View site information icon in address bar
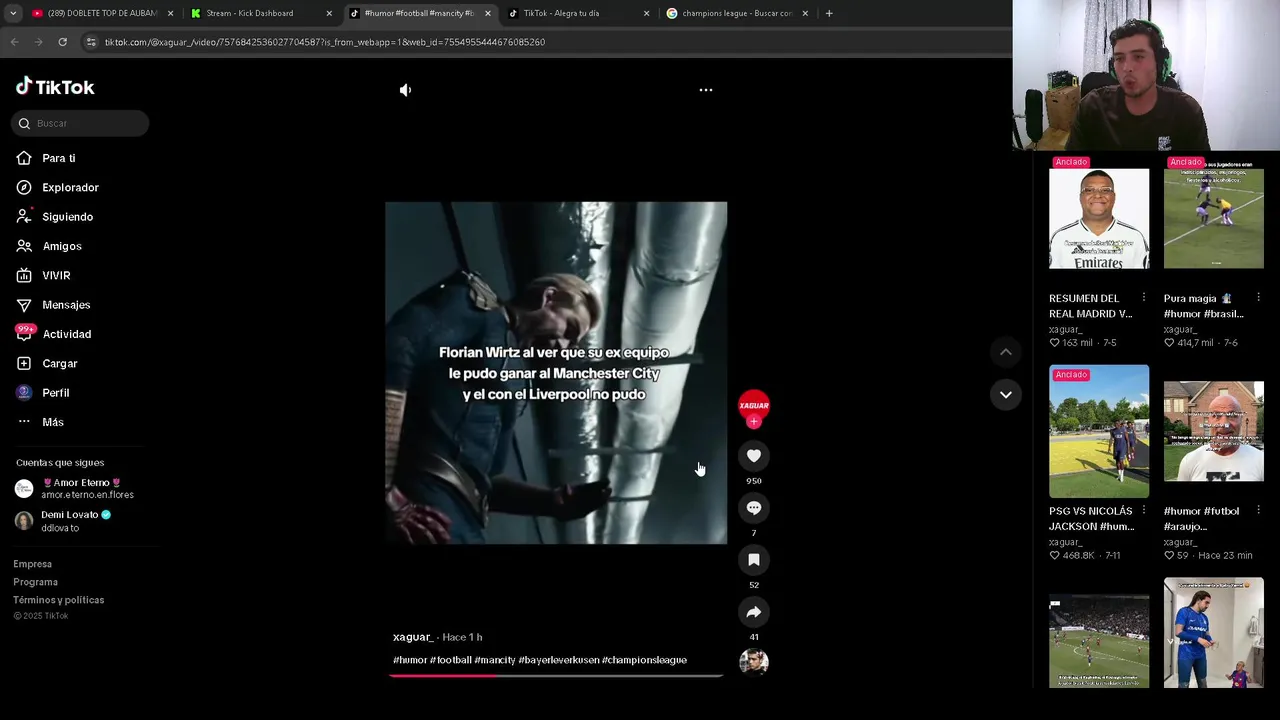The width and height of the screenshot is (1280, 720). pyautogui.click(x=91, y=42)
